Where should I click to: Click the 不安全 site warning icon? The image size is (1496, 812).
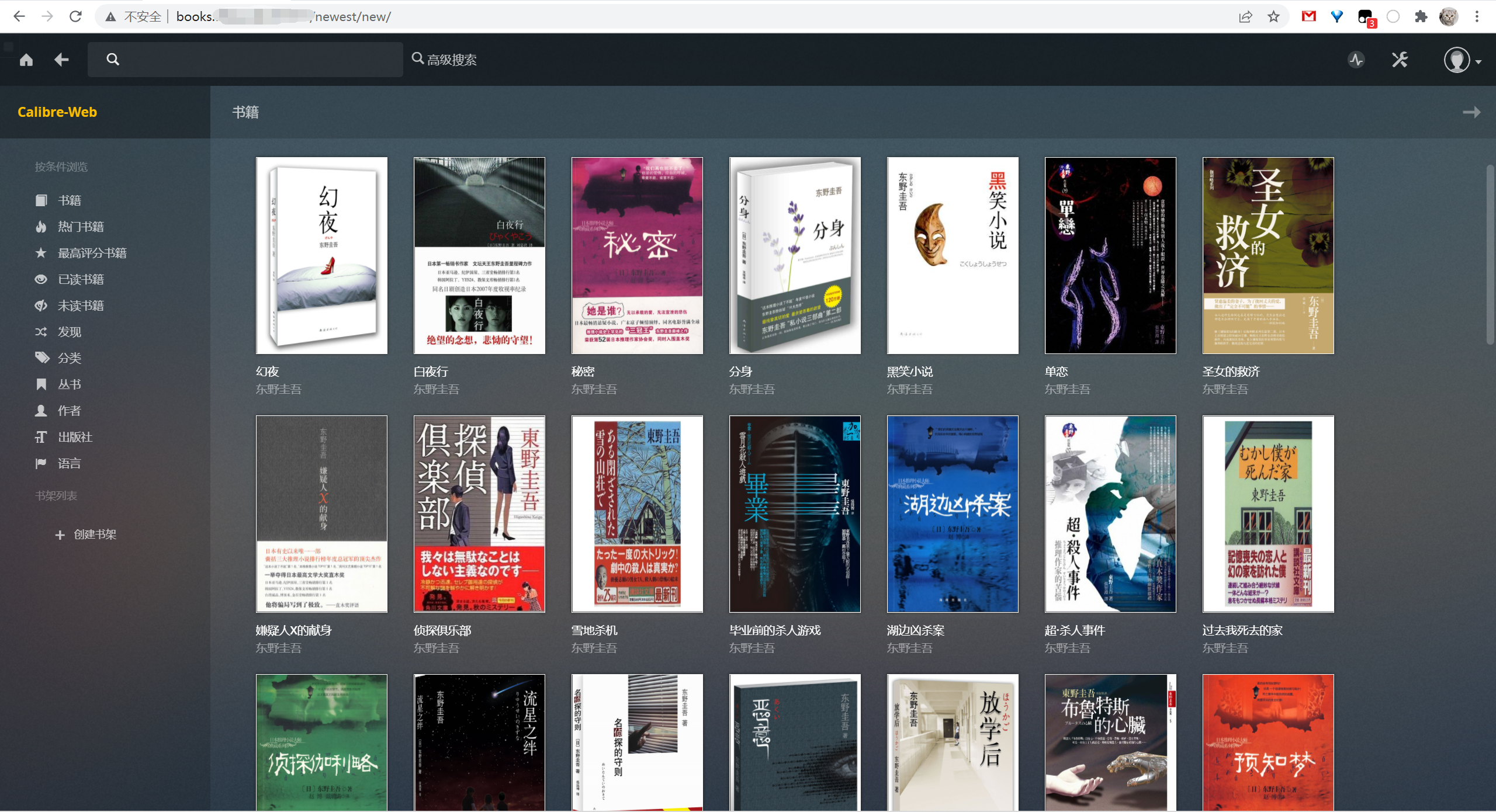[111, 16]
